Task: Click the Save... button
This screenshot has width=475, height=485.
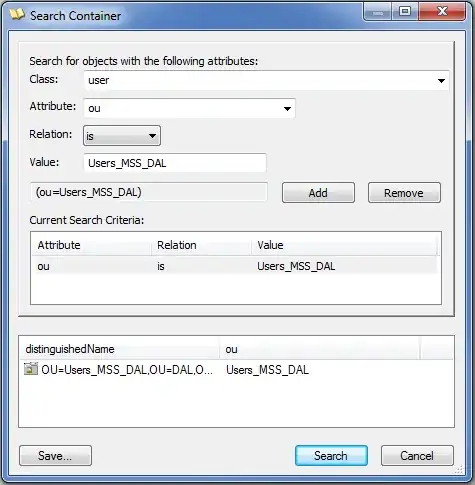Action: [55, 456]
